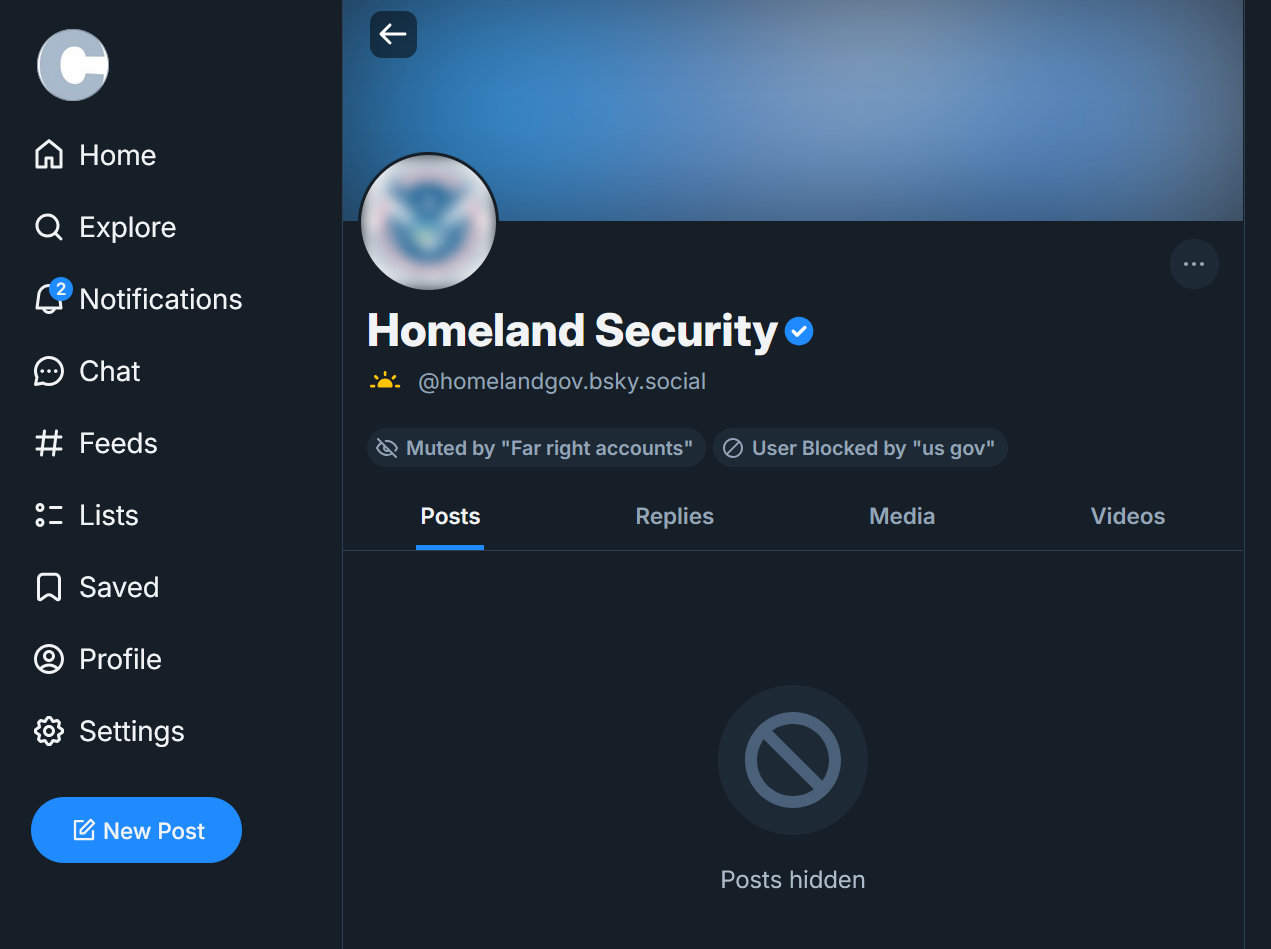Click the Chat bubble icon
The image size is (1271, 949).
pos(48,371)
